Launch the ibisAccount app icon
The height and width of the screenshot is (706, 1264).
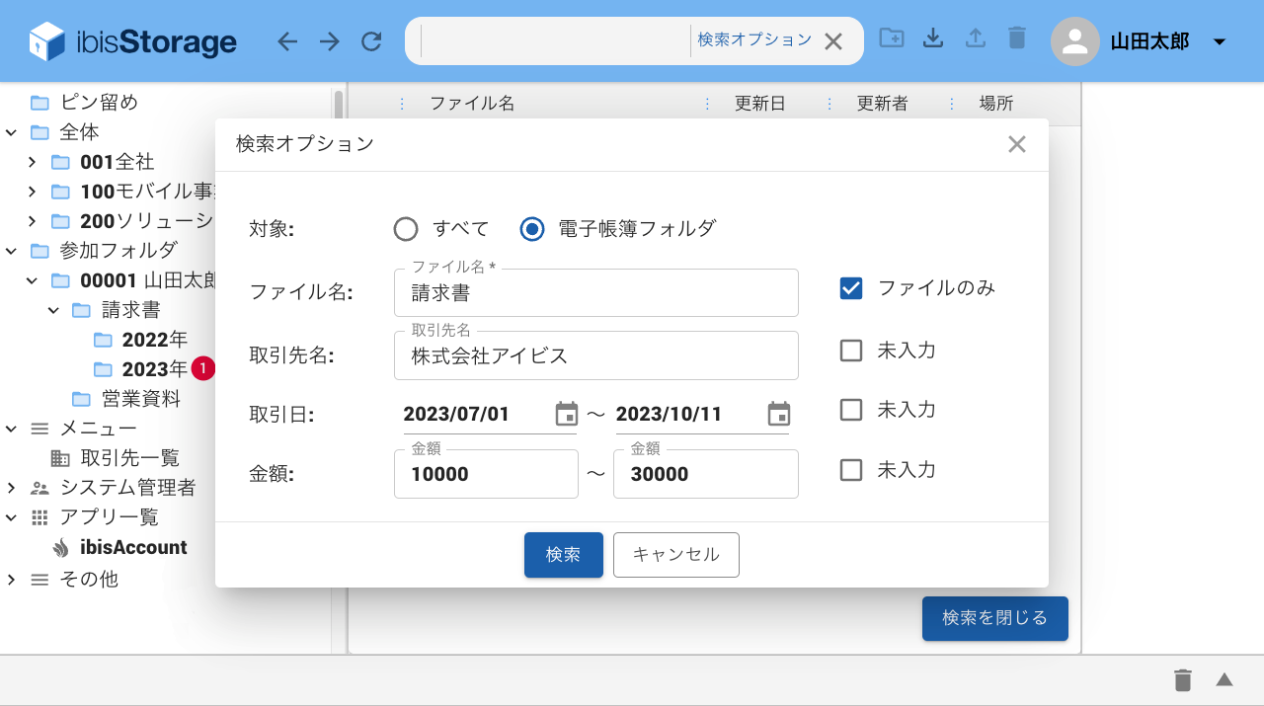point(59,547)
